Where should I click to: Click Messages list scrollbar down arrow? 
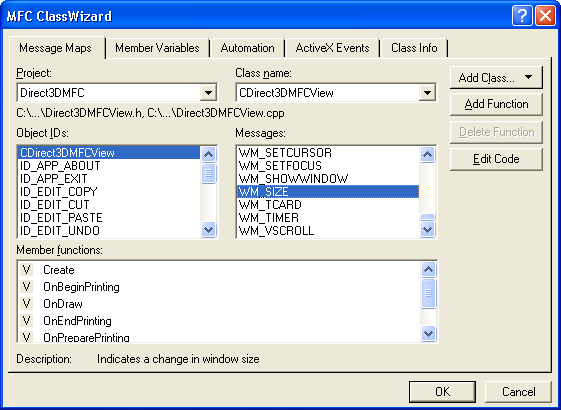(428, 229)
